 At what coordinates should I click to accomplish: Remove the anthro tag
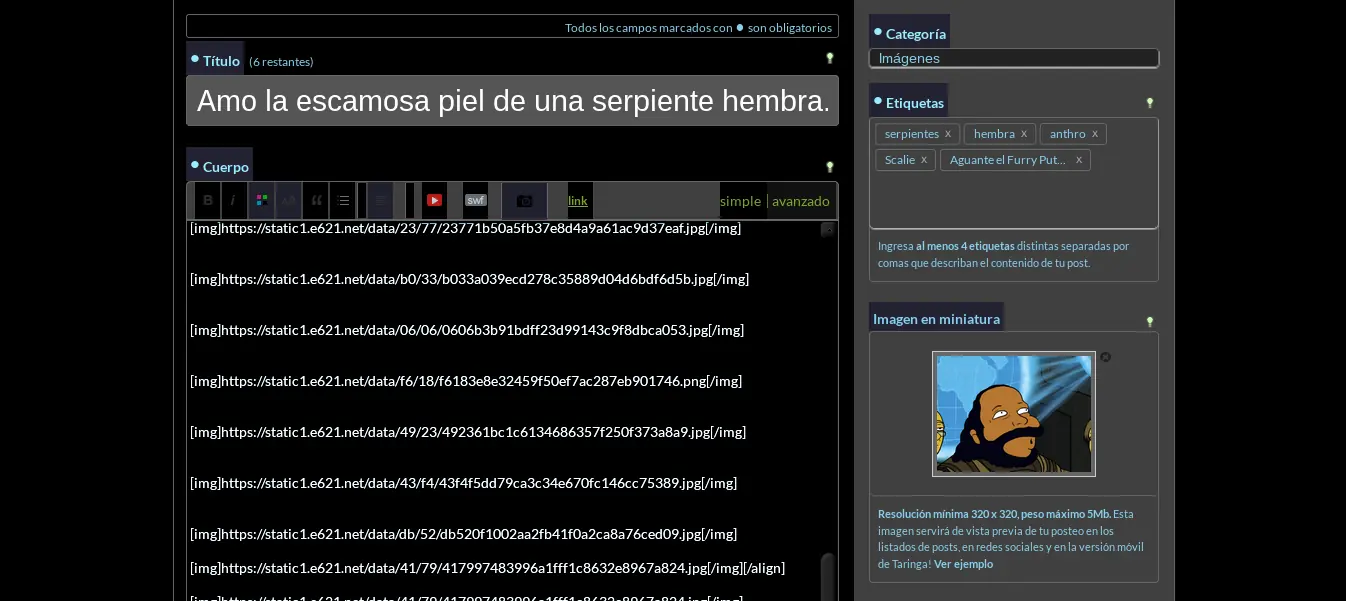pos(1095,134)
